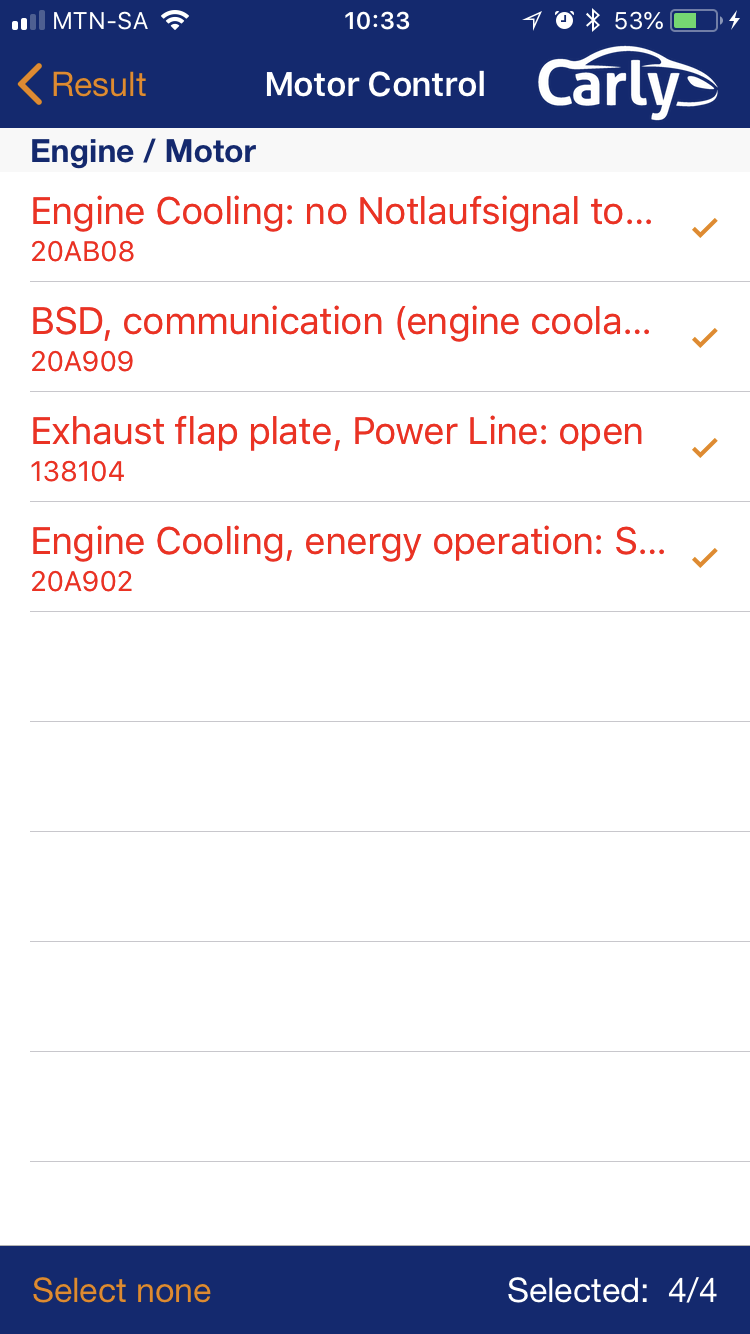Tap the location arrow status icon
750x1334 pixels.
coord(533,20)
